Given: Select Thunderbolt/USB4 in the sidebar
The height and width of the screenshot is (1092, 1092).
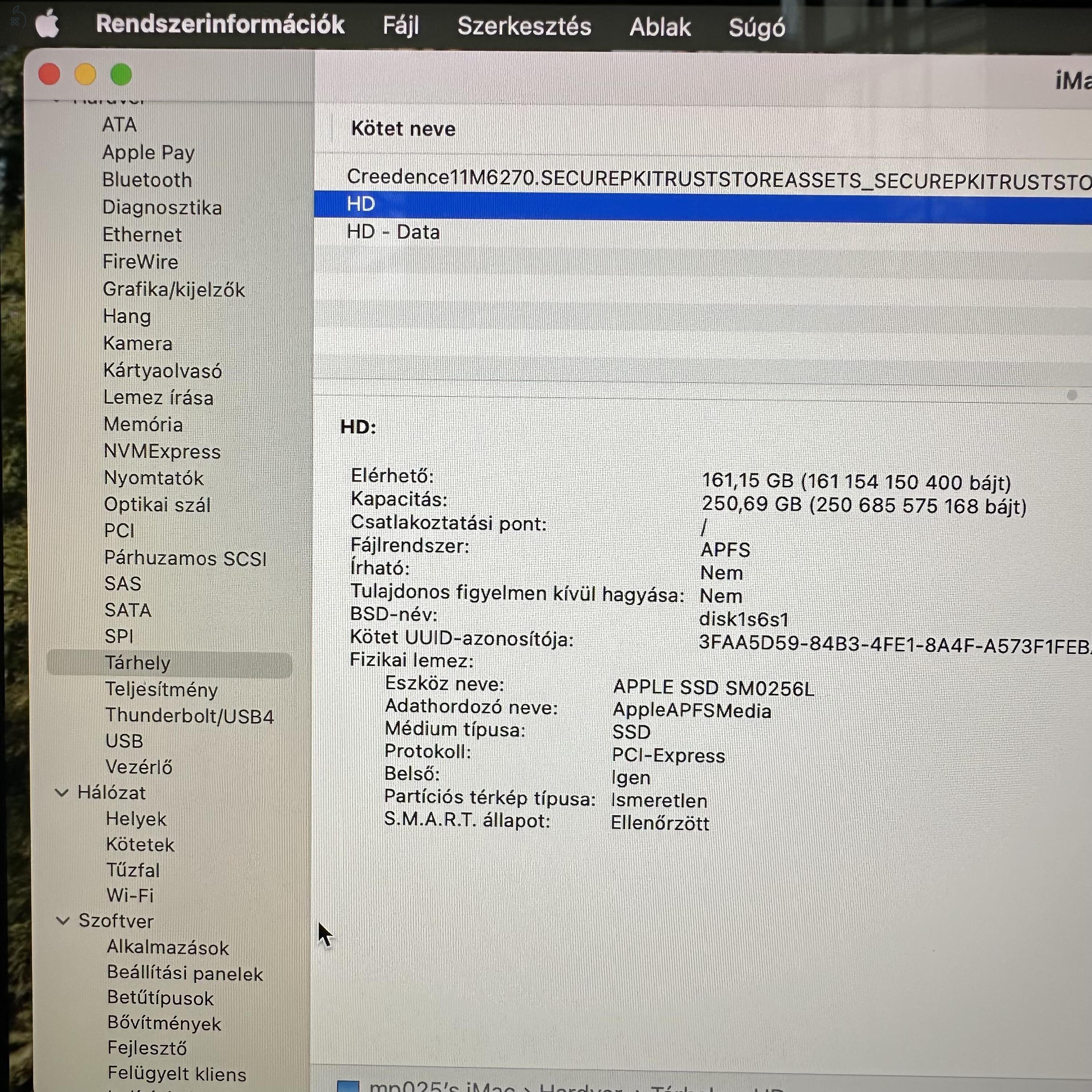Looking at the screenshot, I should point(190,716).
